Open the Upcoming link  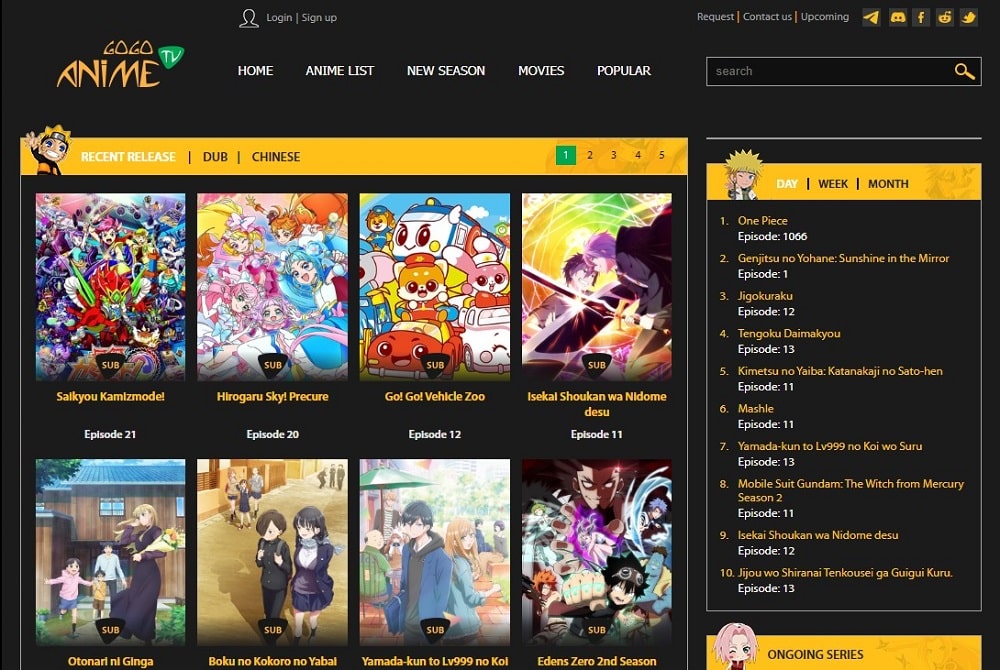[x=825, y=17]
